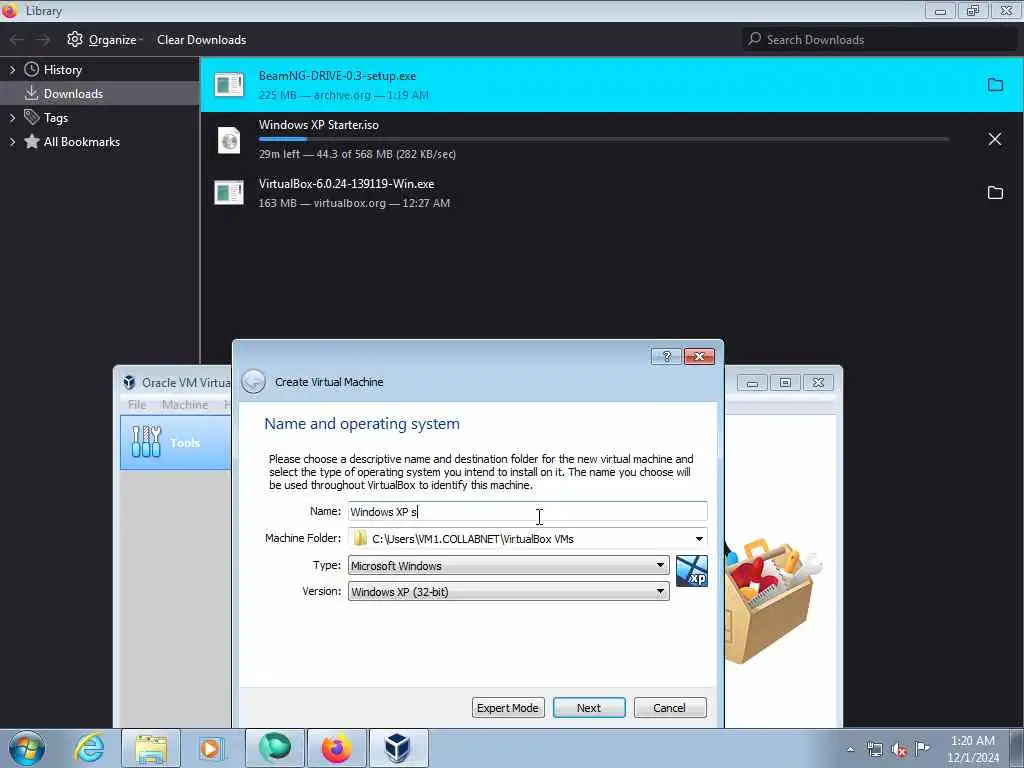
Task: Select Downloads in the Library sidebar
Action: coord(99,93)
